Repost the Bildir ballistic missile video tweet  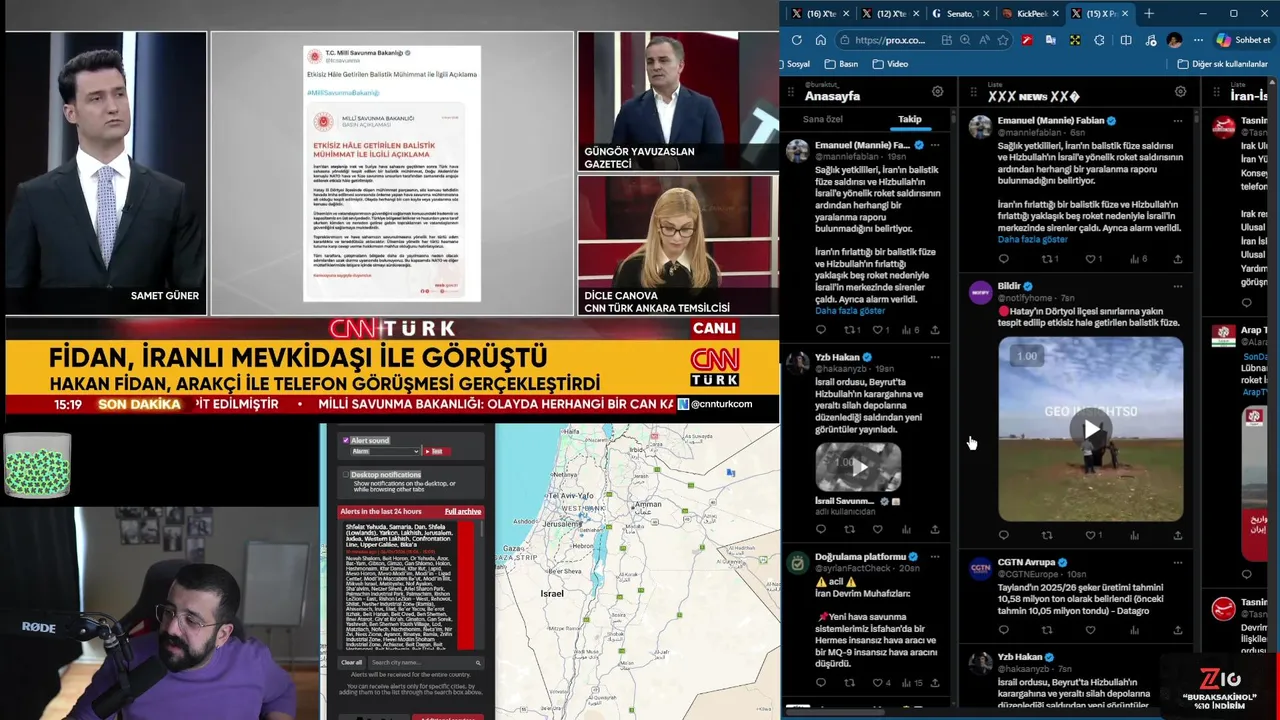[x=1047, y=535]
